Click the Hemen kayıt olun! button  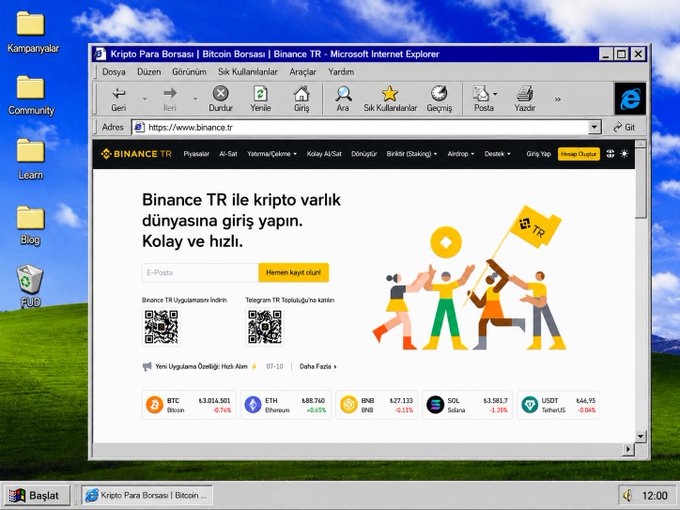click(294, 273)
